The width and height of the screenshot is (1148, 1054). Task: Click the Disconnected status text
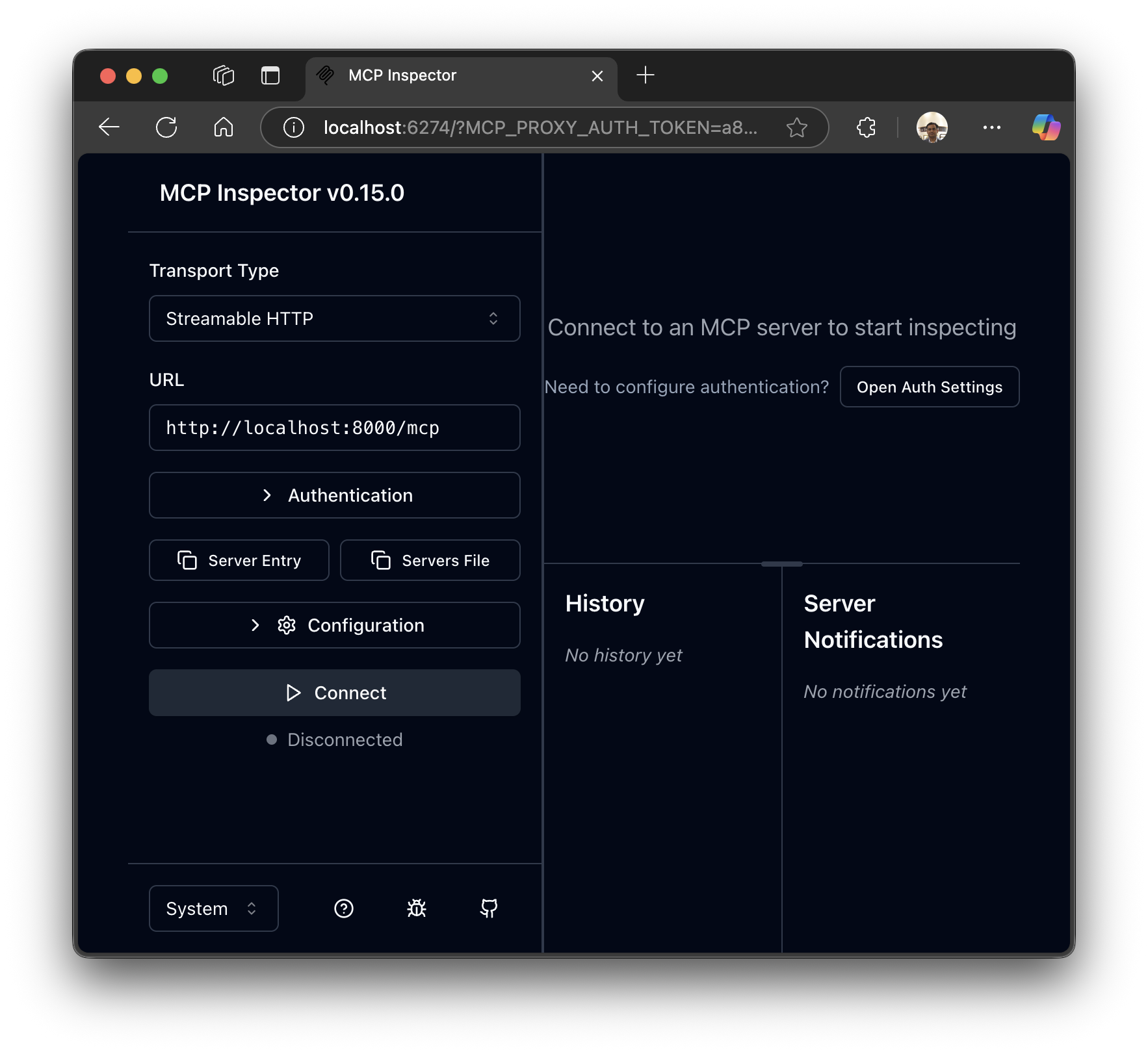pyautogui.click(x=345, y=739)
